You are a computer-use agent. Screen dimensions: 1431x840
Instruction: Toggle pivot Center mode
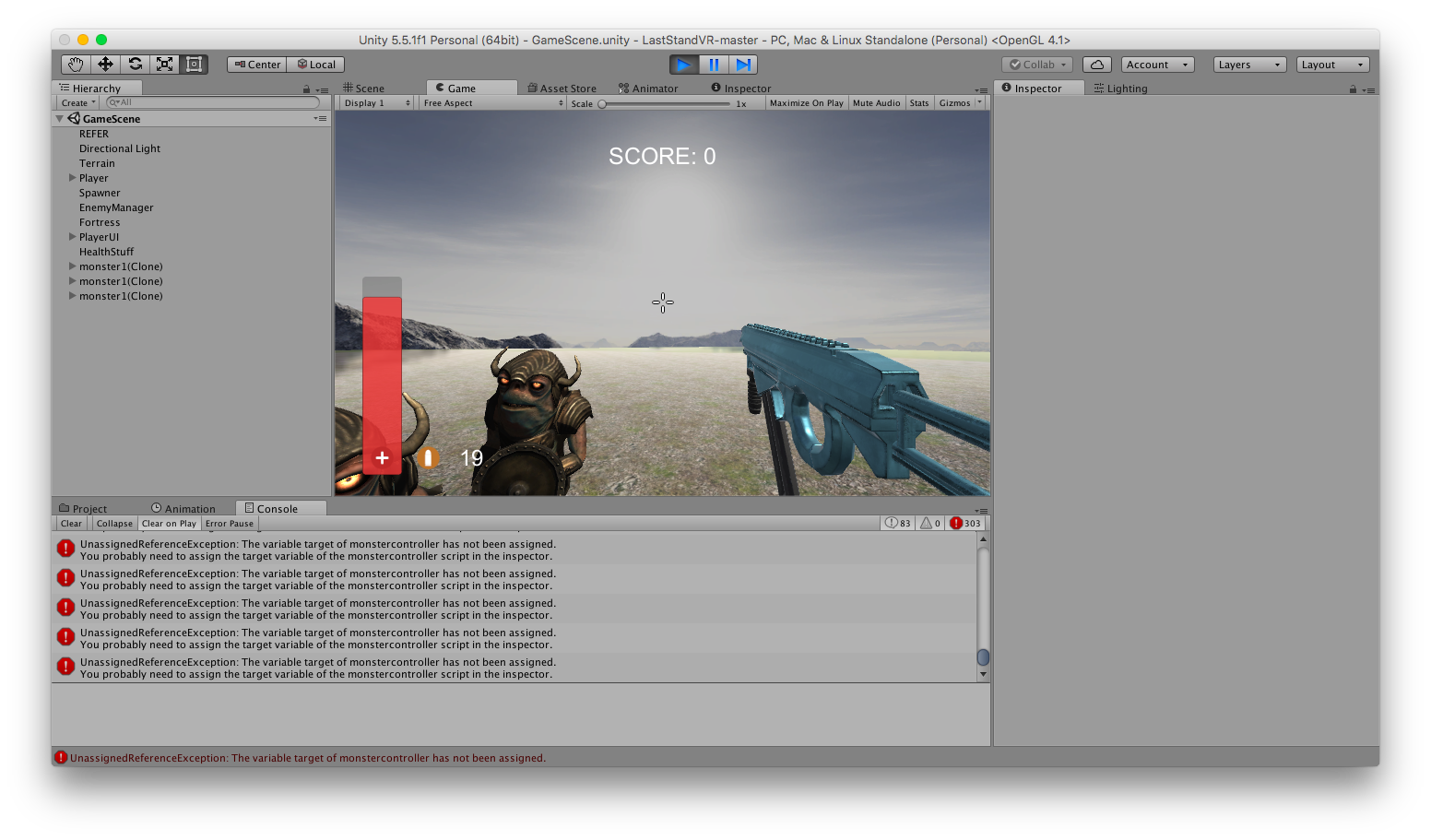[x=257, y=65]
